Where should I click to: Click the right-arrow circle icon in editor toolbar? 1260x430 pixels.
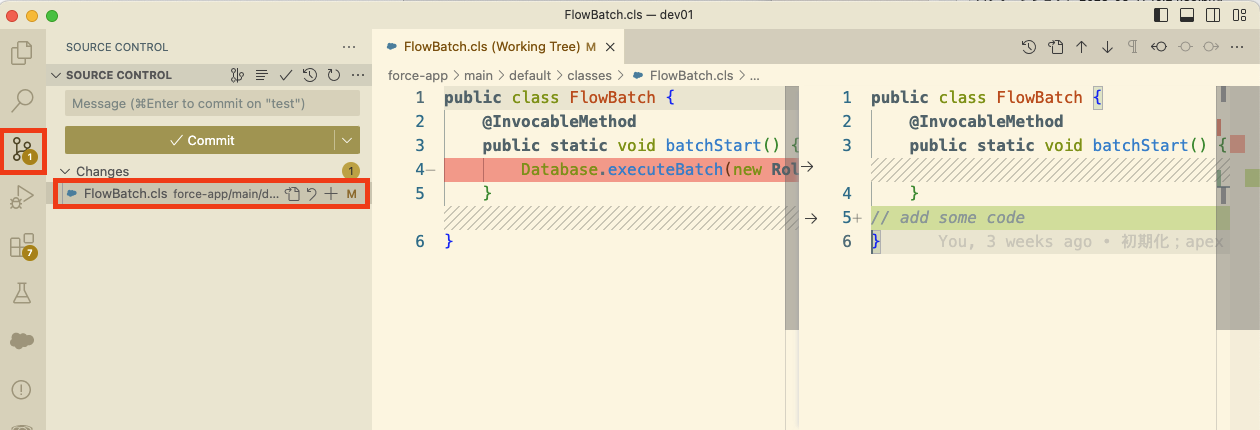(x=1211, y=47)
